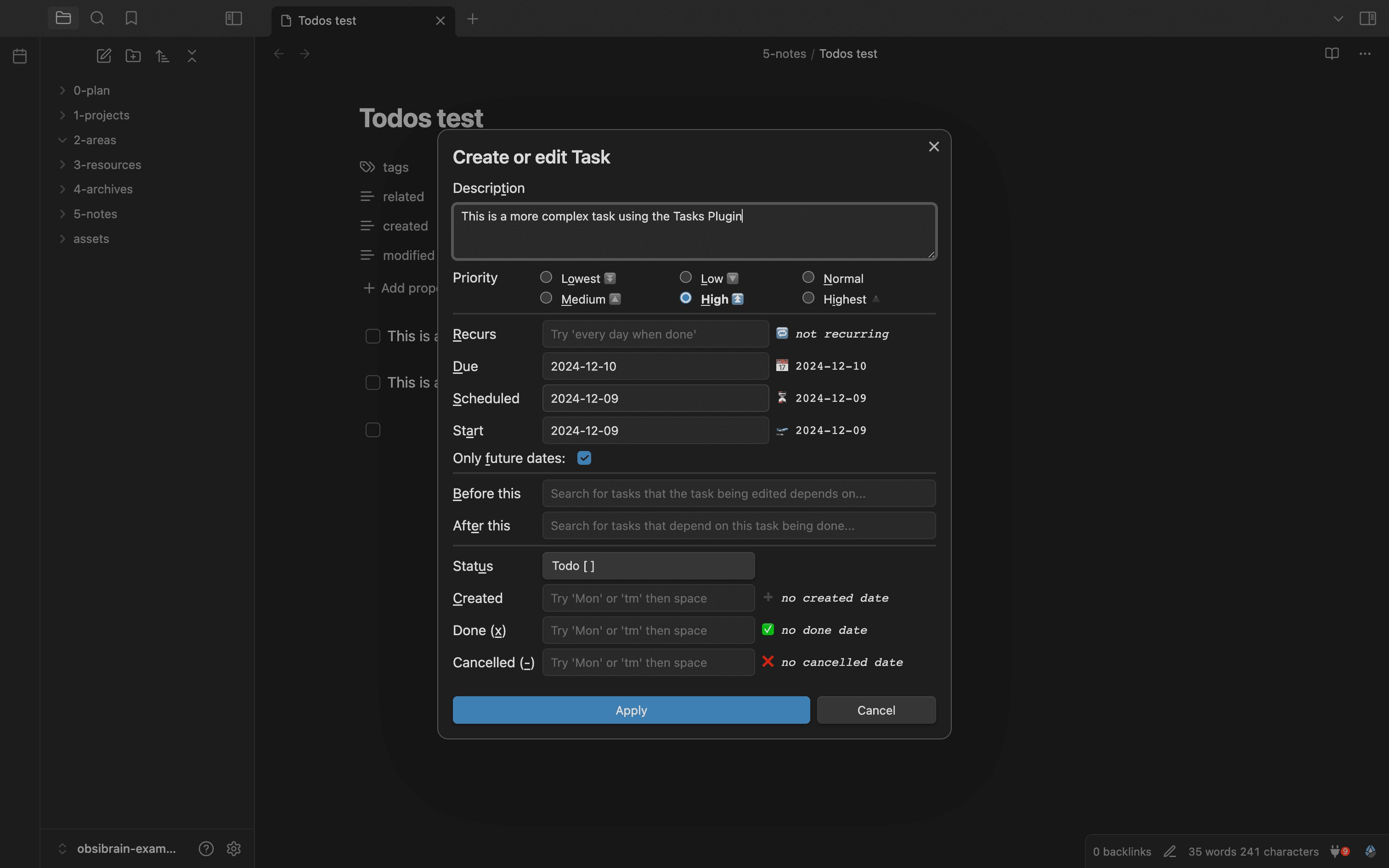The height and width of the screenshot is (868, 1389).
Task: Expand the 1-projects folder
Action: coord(62,115)
